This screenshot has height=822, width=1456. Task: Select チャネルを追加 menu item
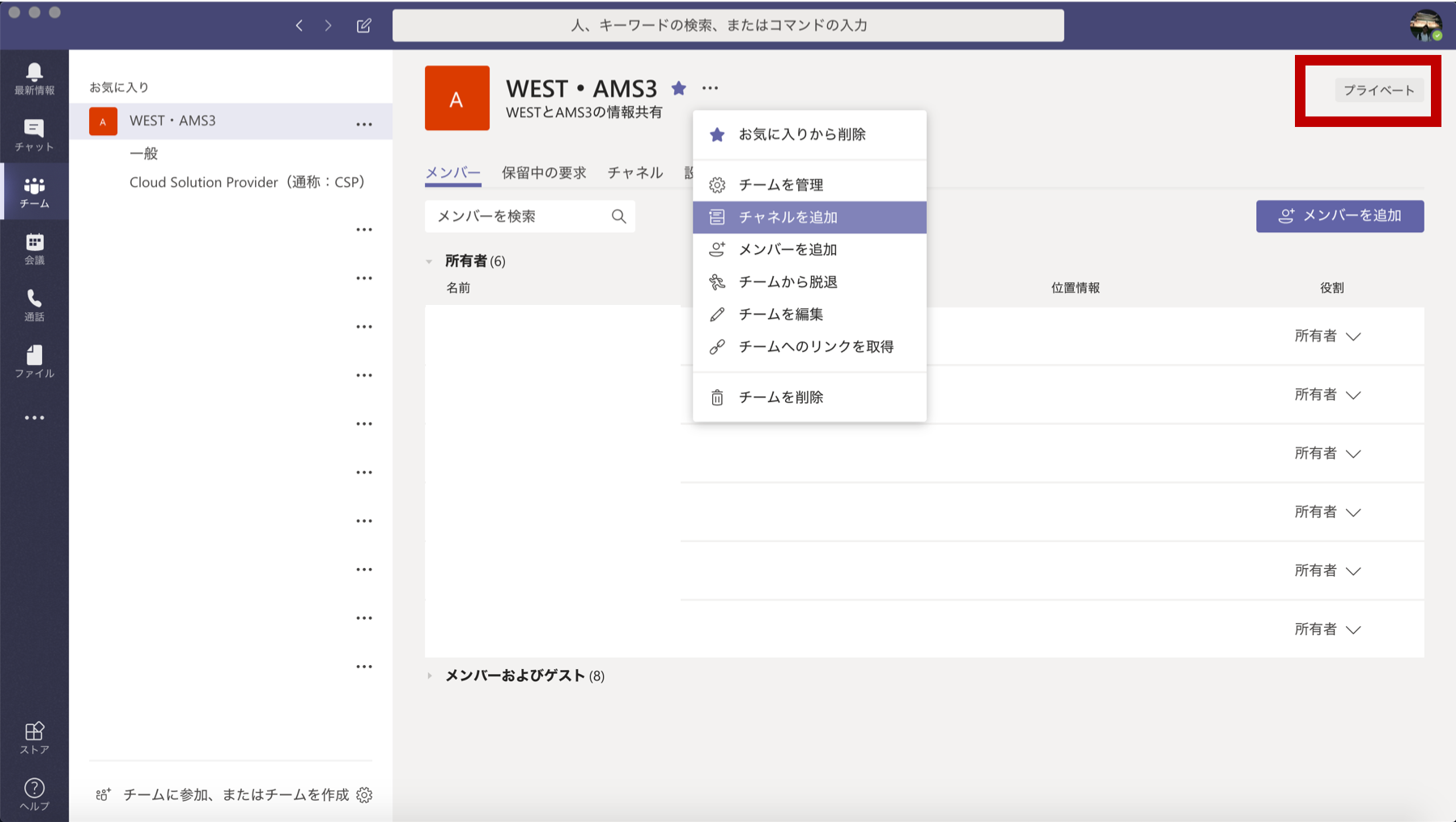pyautogui.click(x=809, y=217)
